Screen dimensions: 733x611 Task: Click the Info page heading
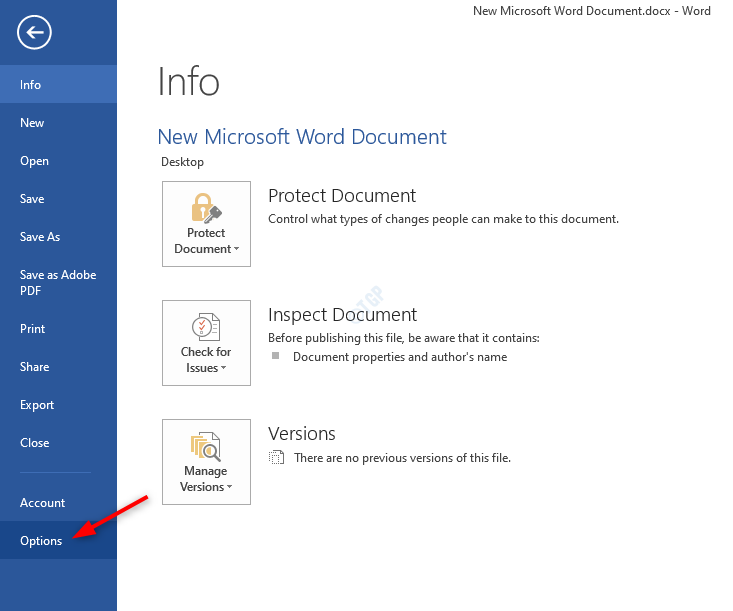coord(188,82)
